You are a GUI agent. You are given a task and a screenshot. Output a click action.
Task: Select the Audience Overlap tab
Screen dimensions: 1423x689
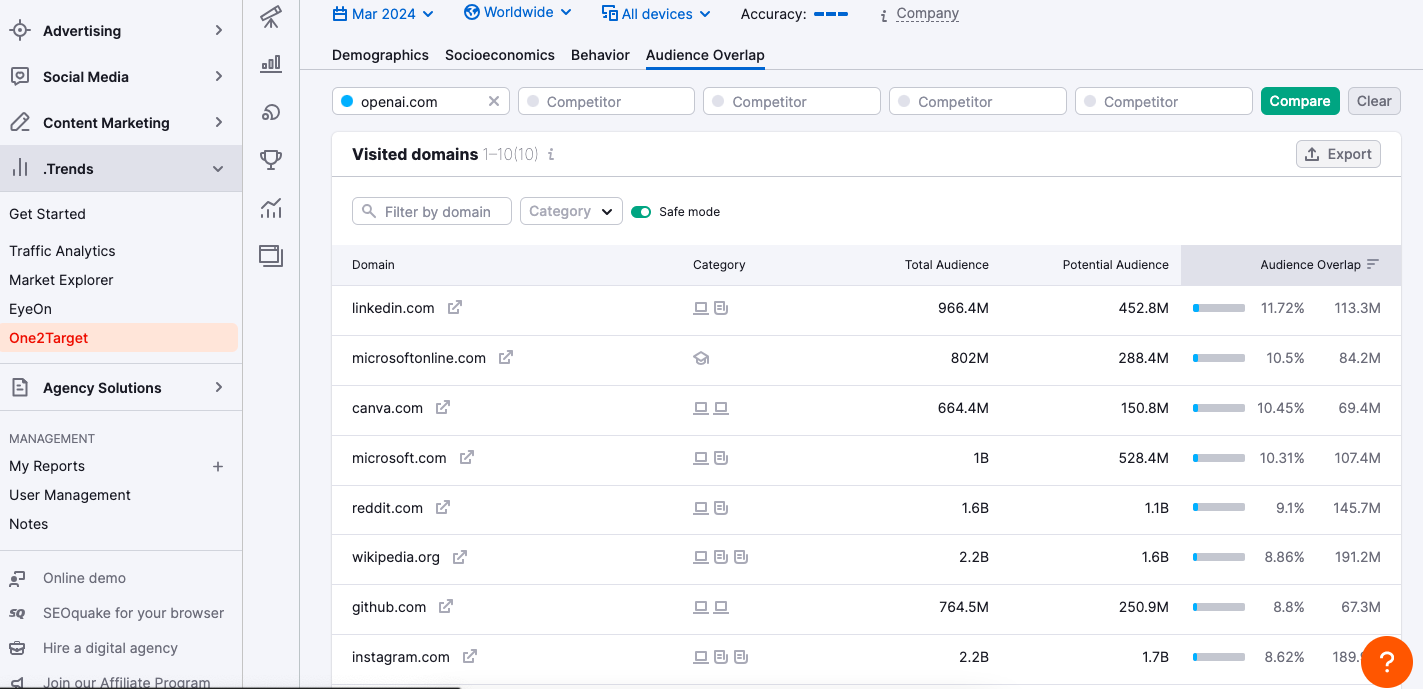[x=705, y=55]
